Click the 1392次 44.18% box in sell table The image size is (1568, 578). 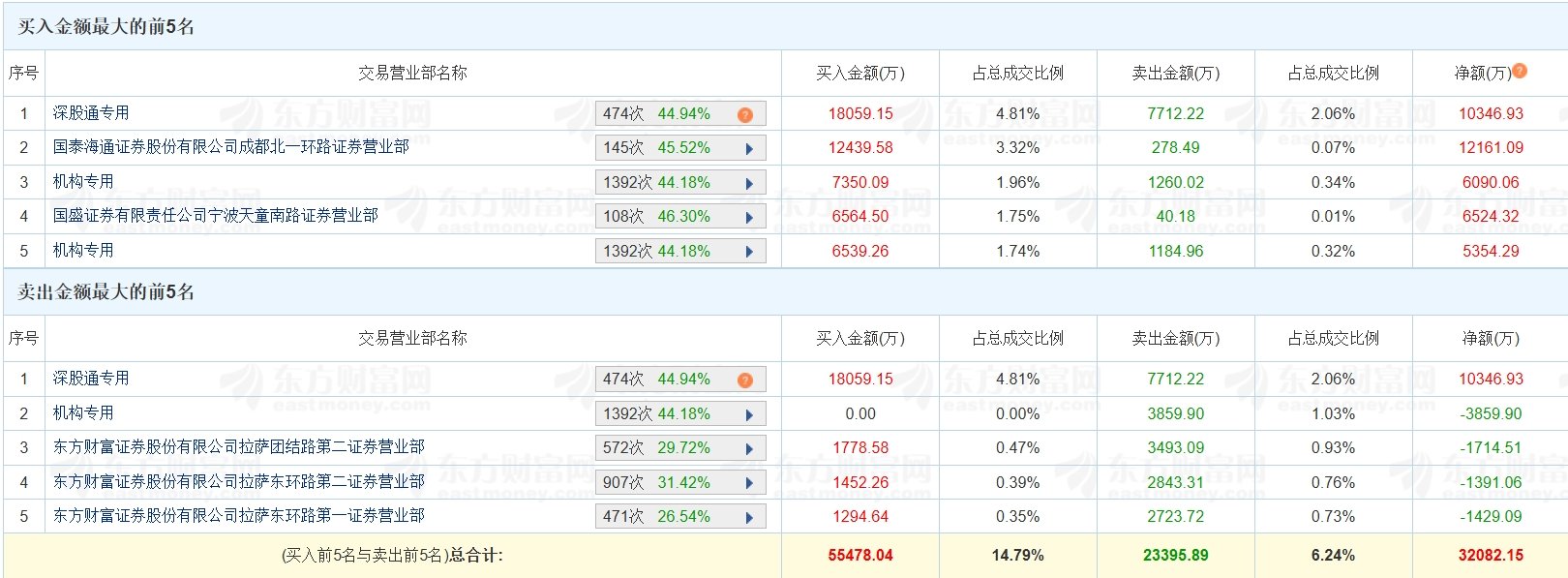(x=680, y=414)
